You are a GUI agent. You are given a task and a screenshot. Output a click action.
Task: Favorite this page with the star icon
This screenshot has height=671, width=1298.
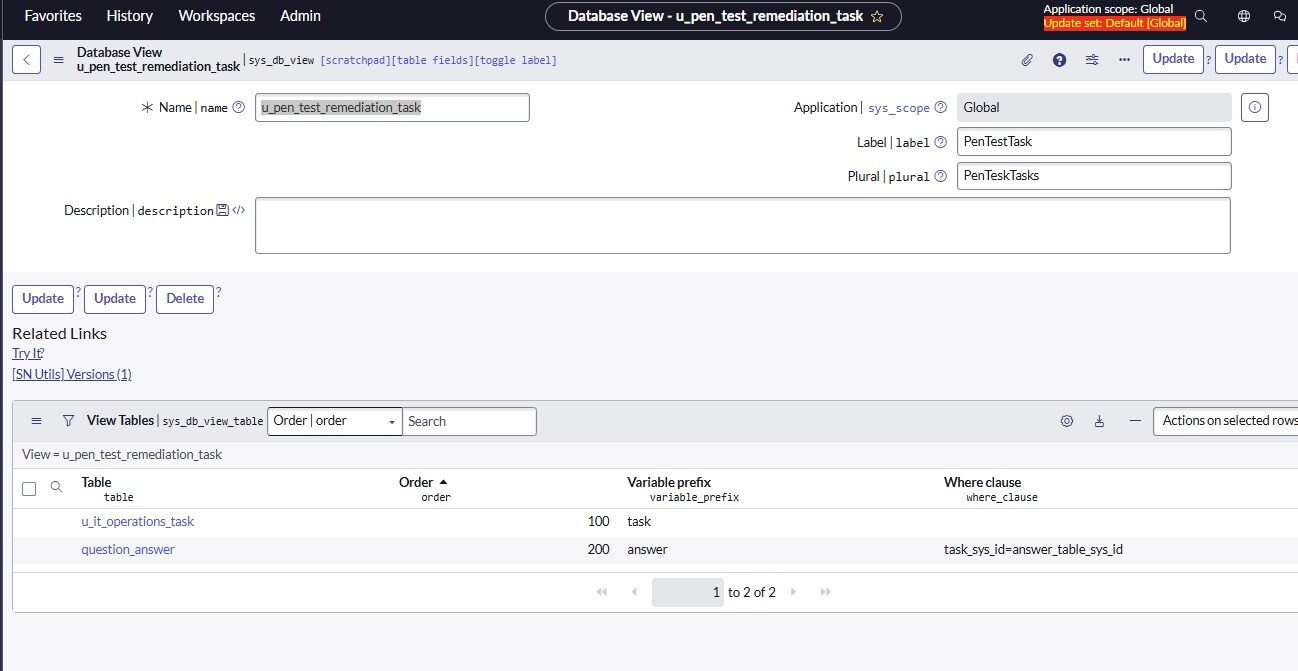pos(877,16)
